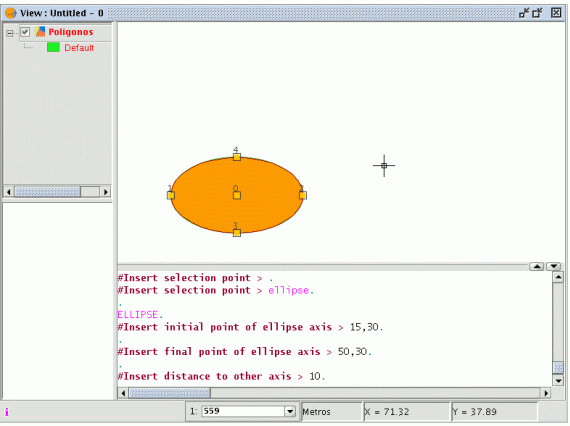The width and height of the screenshot is (570, 426).
Task: Select the Poligonos layer name
Action: 71,32
